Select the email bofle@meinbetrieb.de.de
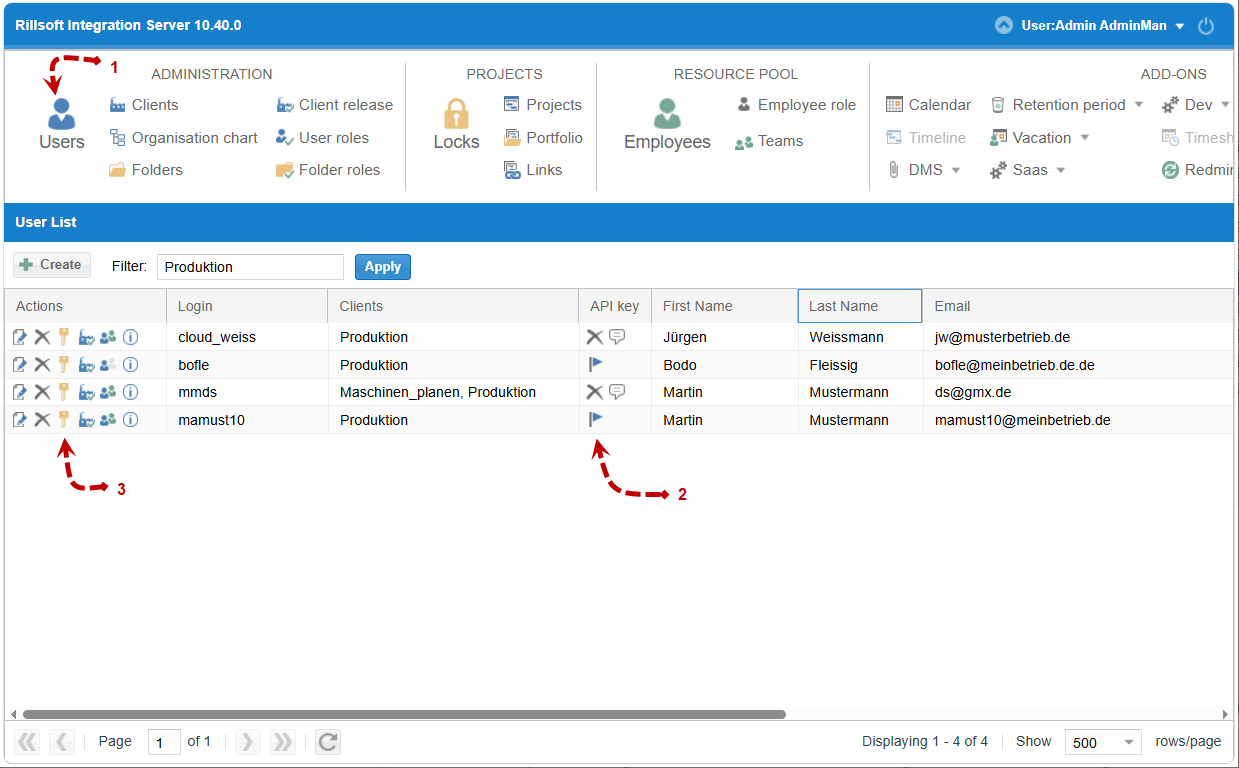The image size is (1239, 768). [x=1015, y=365]
